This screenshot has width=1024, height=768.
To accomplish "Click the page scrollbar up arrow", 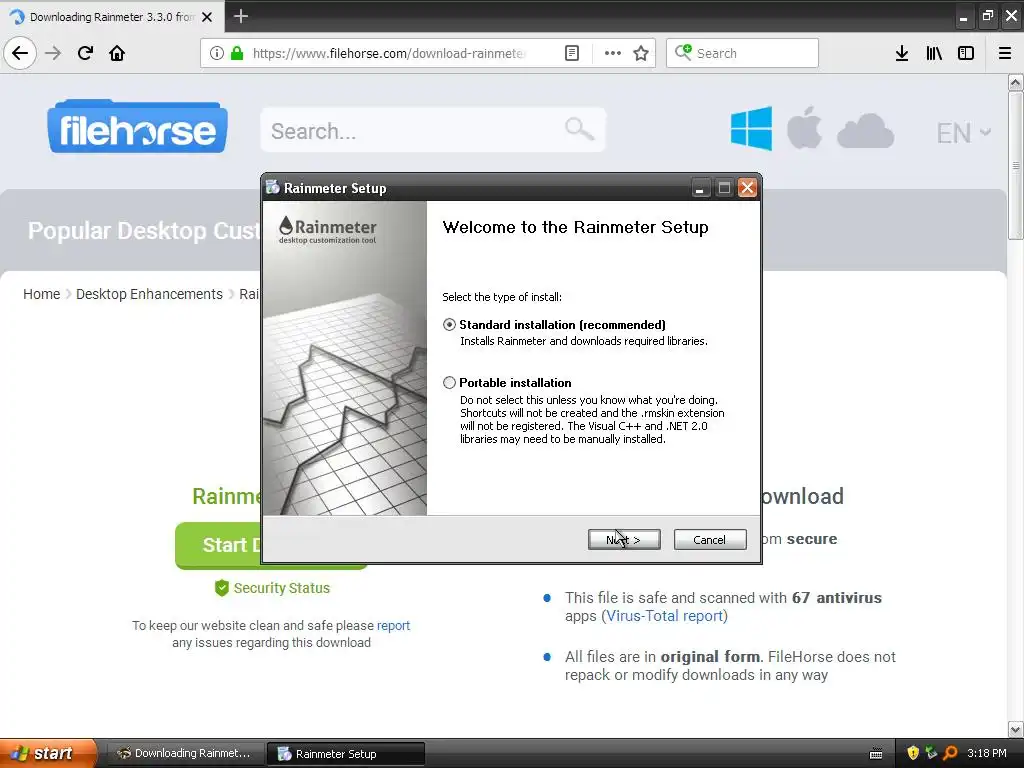I will click(1015, 82).
